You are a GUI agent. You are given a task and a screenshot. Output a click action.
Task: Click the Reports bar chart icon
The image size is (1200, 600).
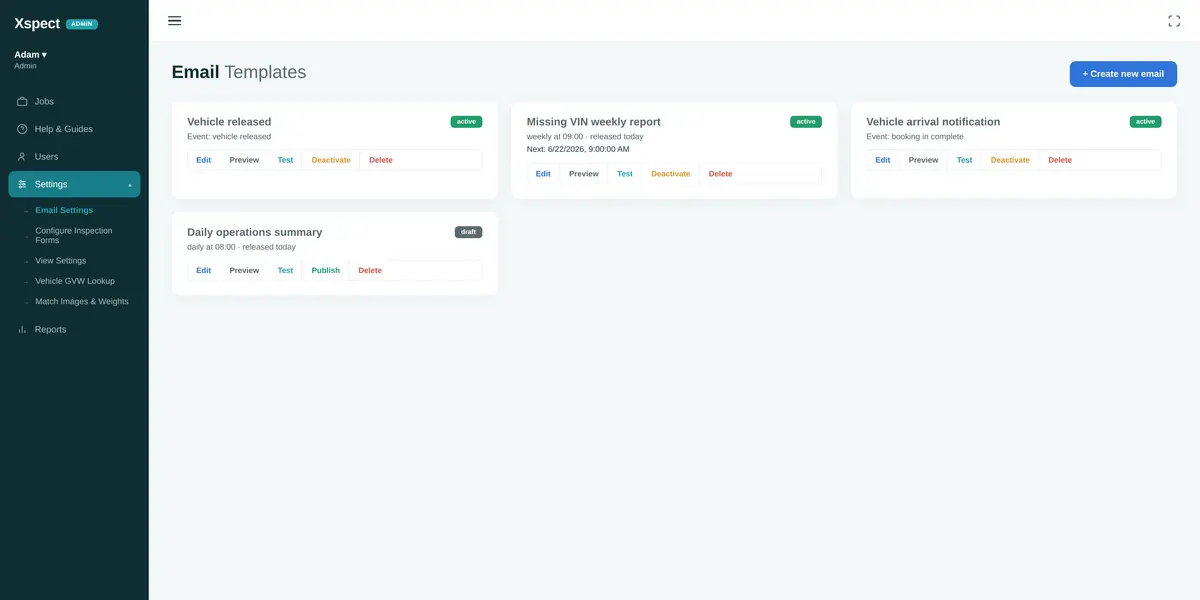22,329
